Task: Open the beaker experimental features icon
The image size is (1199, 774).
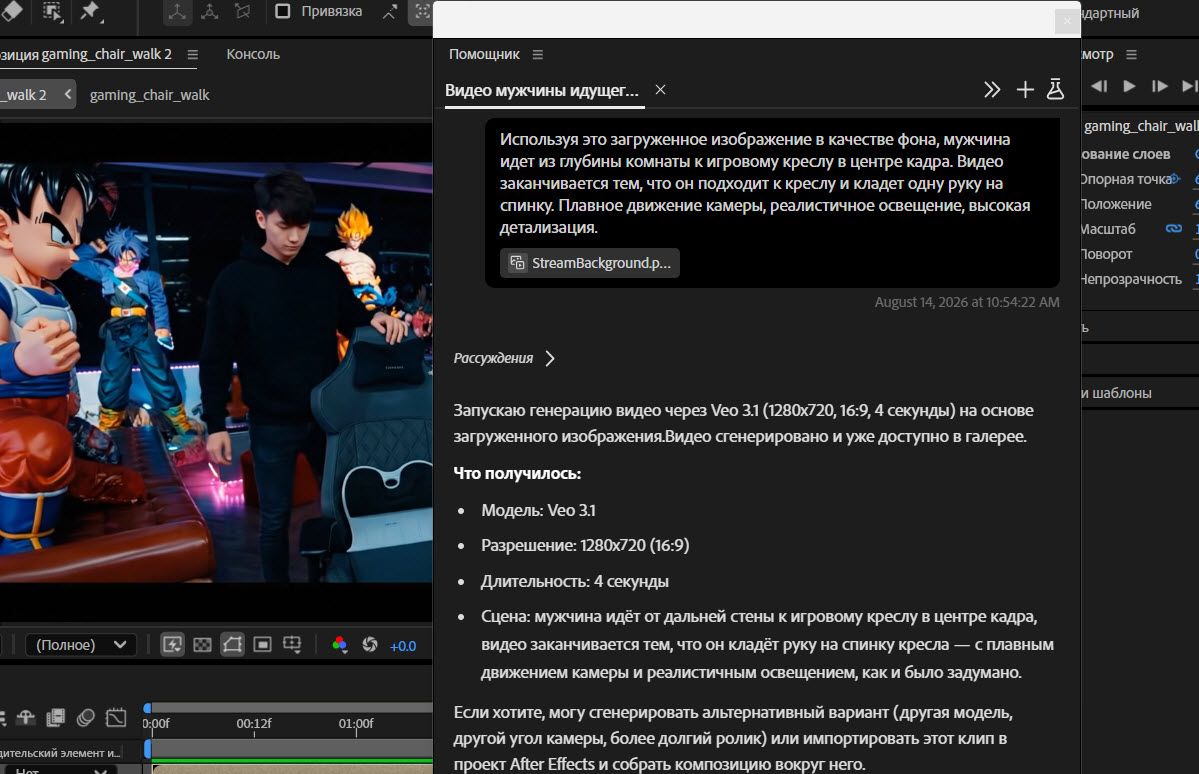Action: point(1055,89)
